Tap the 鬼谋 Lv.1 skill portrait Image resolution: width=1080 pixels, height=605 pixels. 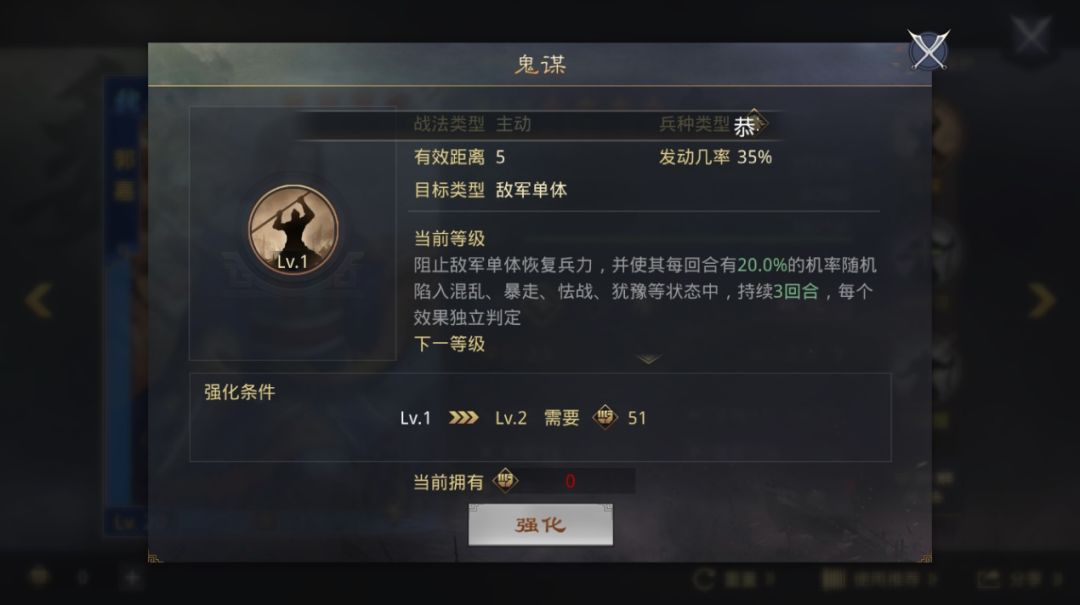(x=293, y=230)
